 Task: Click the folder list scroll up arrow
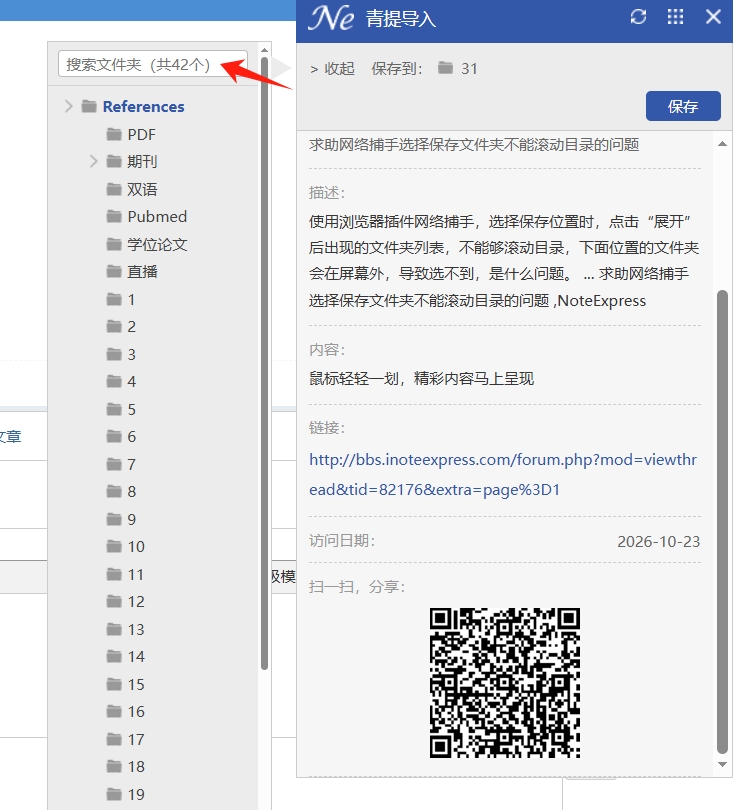[x=264, y=50]
